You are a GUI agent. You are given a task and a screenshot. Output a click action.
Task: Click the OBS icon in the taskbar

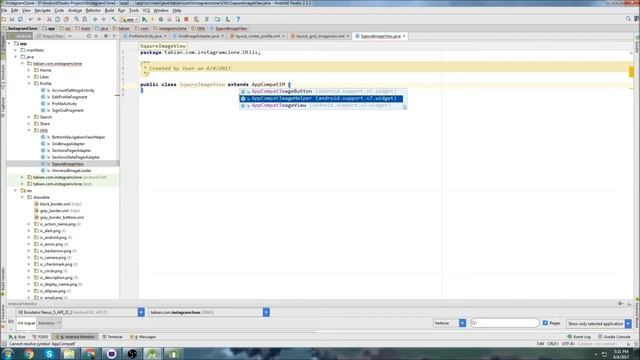[132, 354]
